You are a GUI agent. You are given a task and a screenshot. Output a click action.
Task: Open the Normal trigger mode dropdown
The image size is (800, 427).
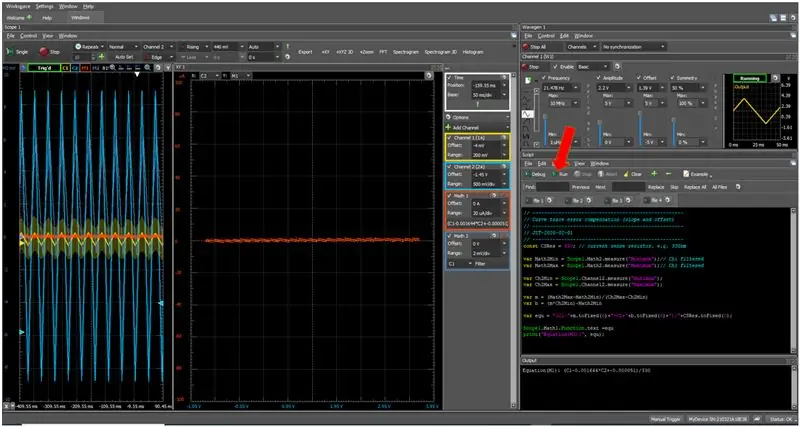pos(122,46)
